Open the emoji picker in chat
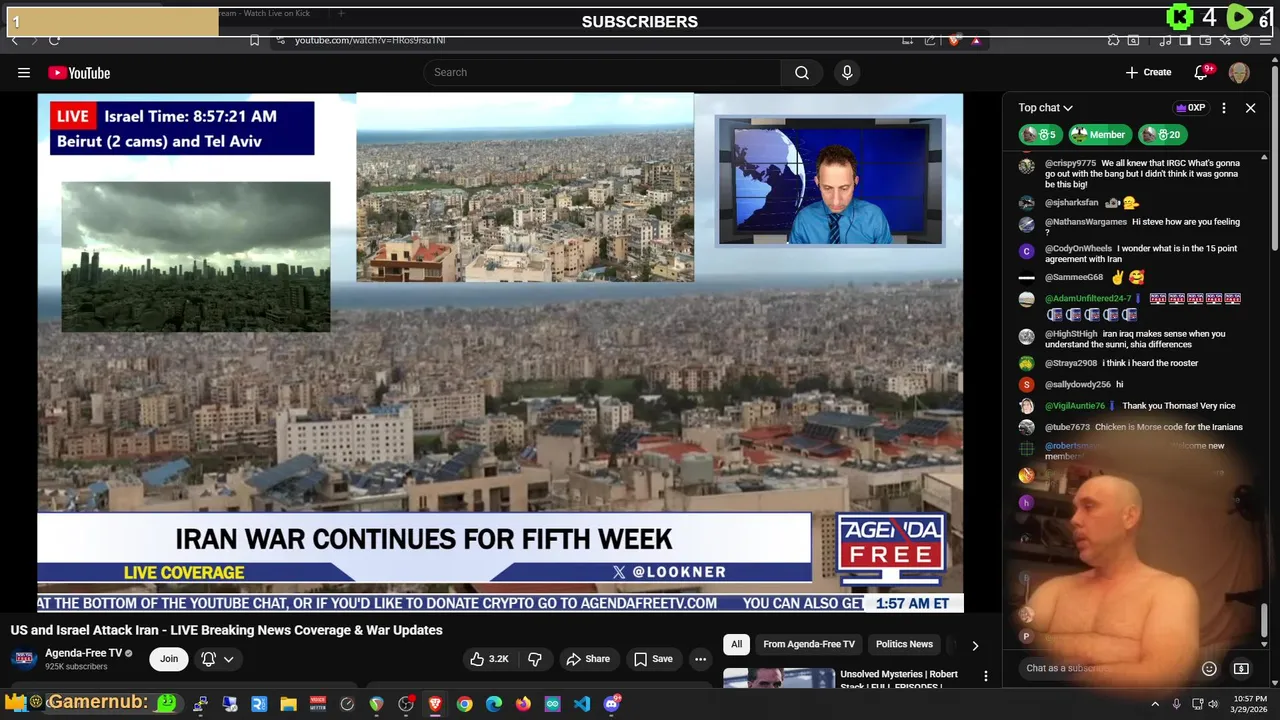The image size is (1280, 720). click(x=1209, y=668)
